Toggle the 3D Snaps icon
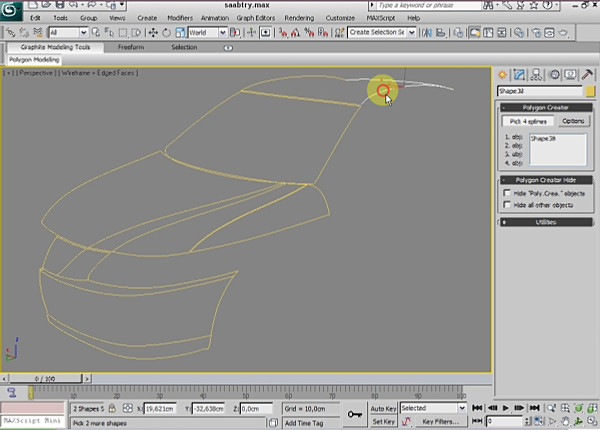The height and width of the screenshot is (430, 600). pos(282,33)
